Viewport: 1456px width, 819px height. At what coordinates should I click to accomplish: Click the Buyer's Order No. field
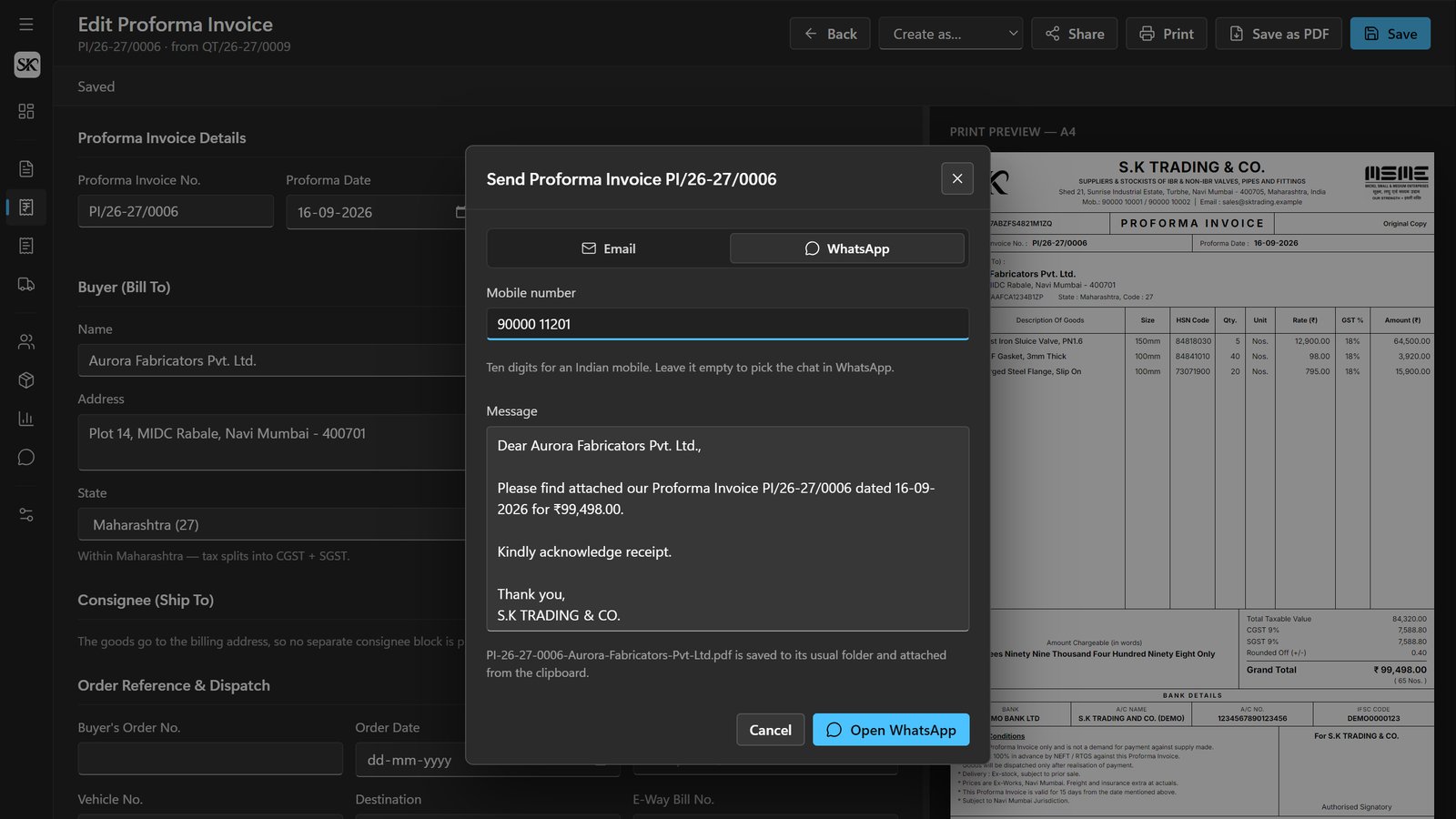click(x=210, y=759)
